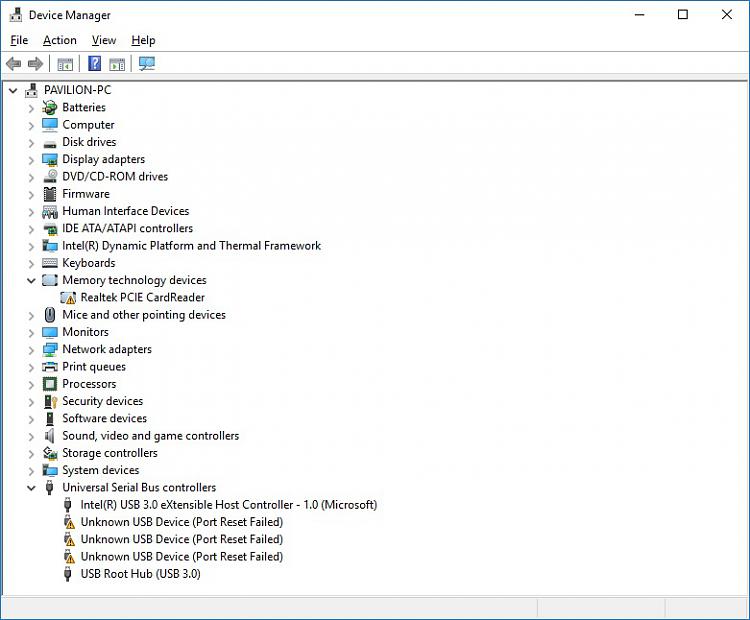Click the Network adapters category icon
Image resolution: width=750 pixels, height=620 pixels.
(x=50, y=350)
